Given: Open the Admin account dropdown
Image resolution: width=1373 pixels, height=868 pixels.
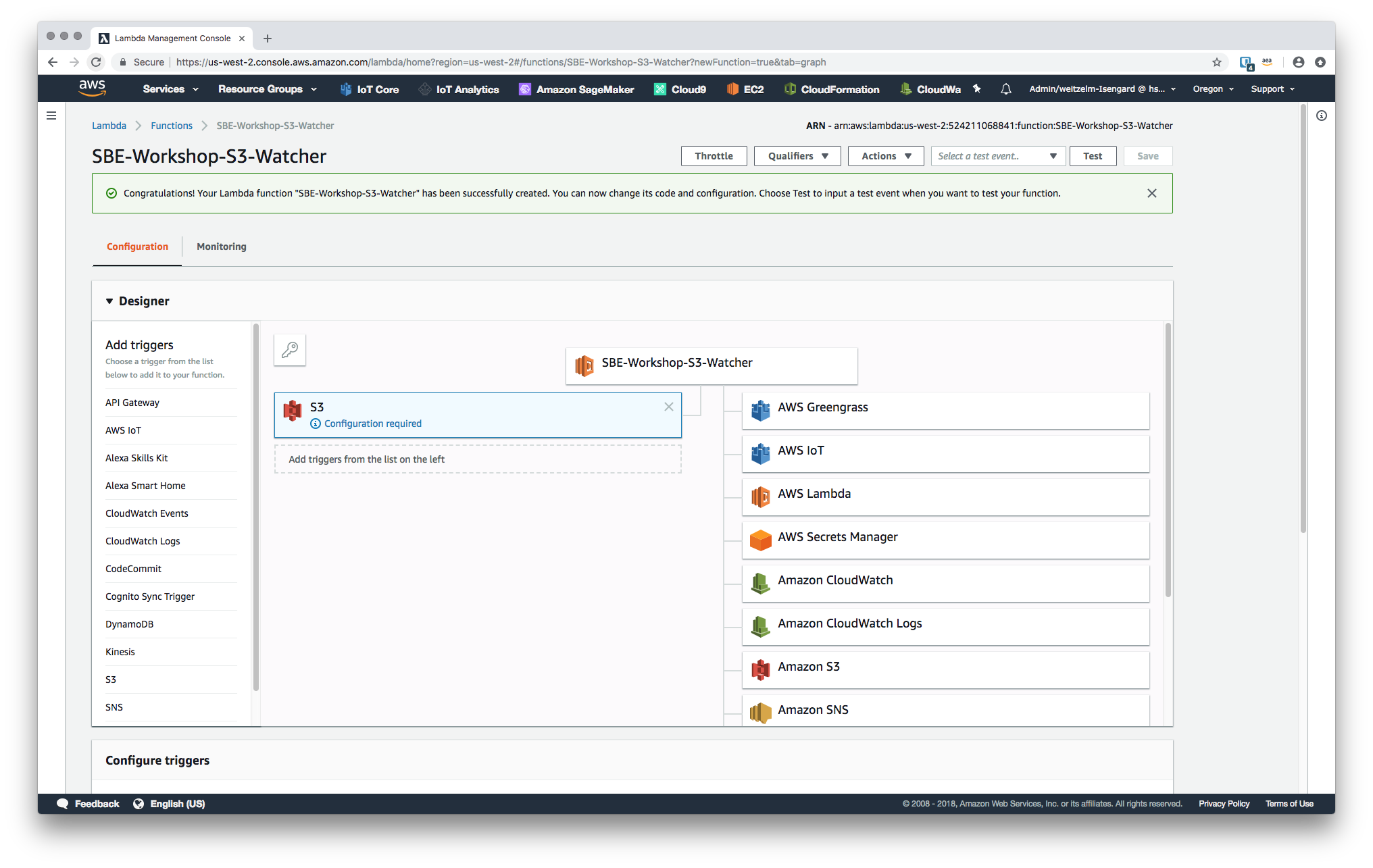Looking at the screenshot, I should 1103,89.
